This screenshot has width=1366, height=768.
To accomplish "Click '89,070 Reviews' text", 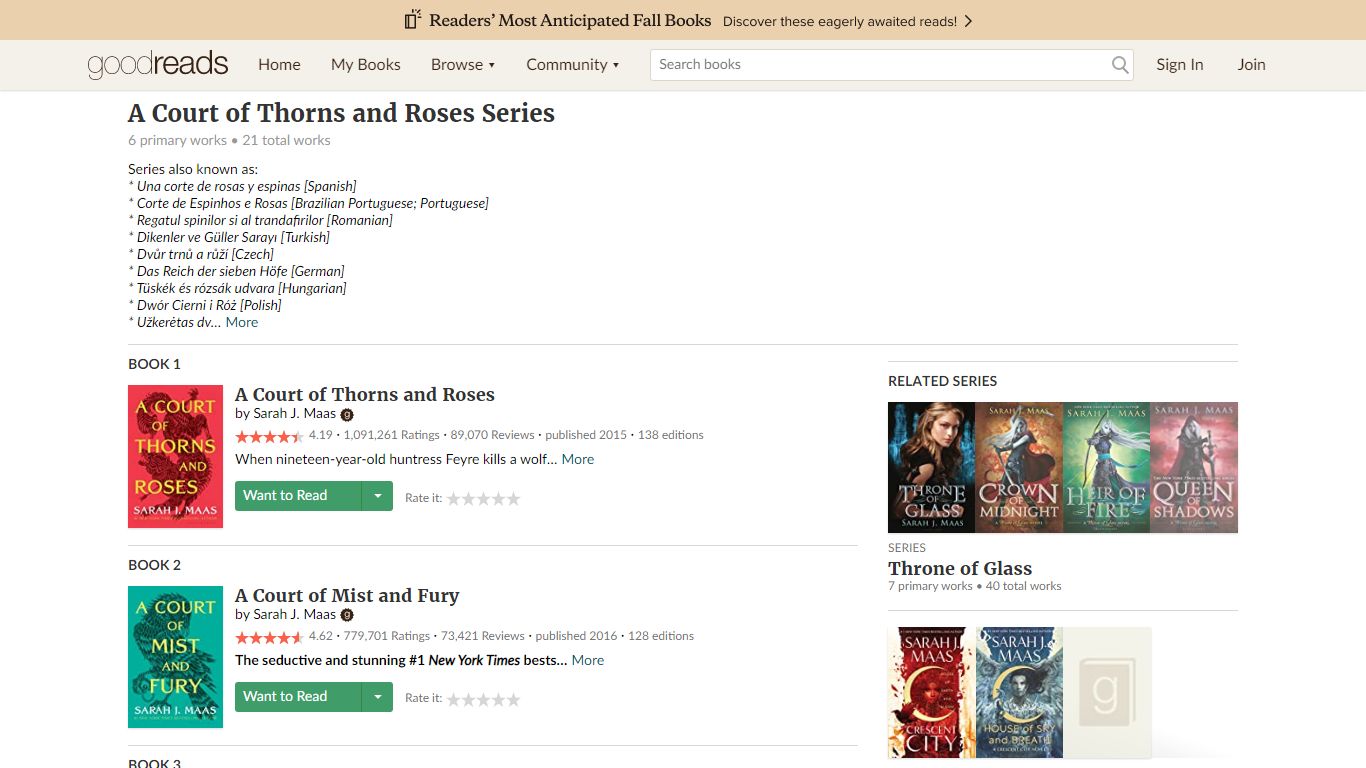I will [492, 435].
